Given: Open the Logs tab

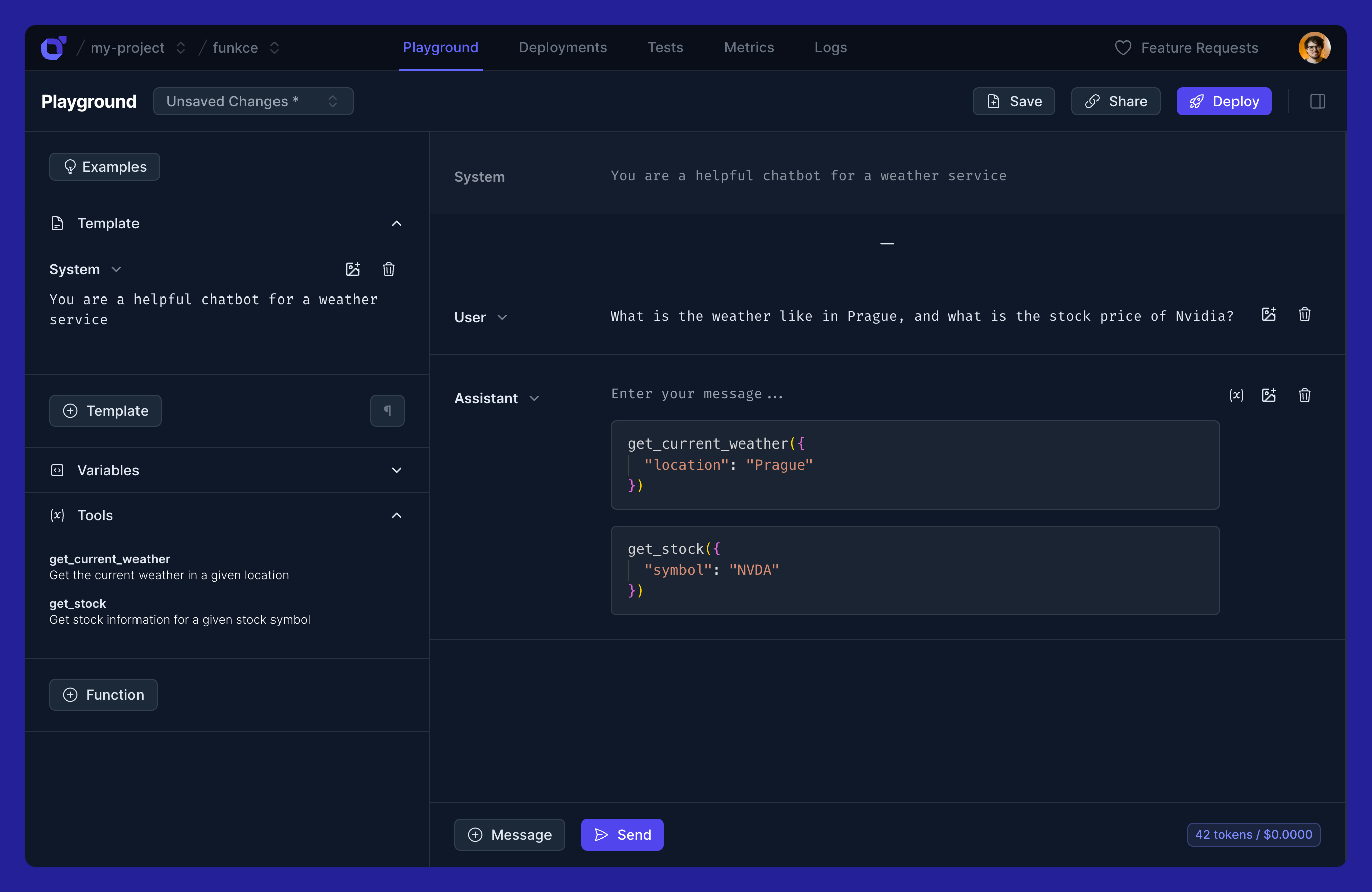Looking at the screenshot, I should click(x=830, y=47).
